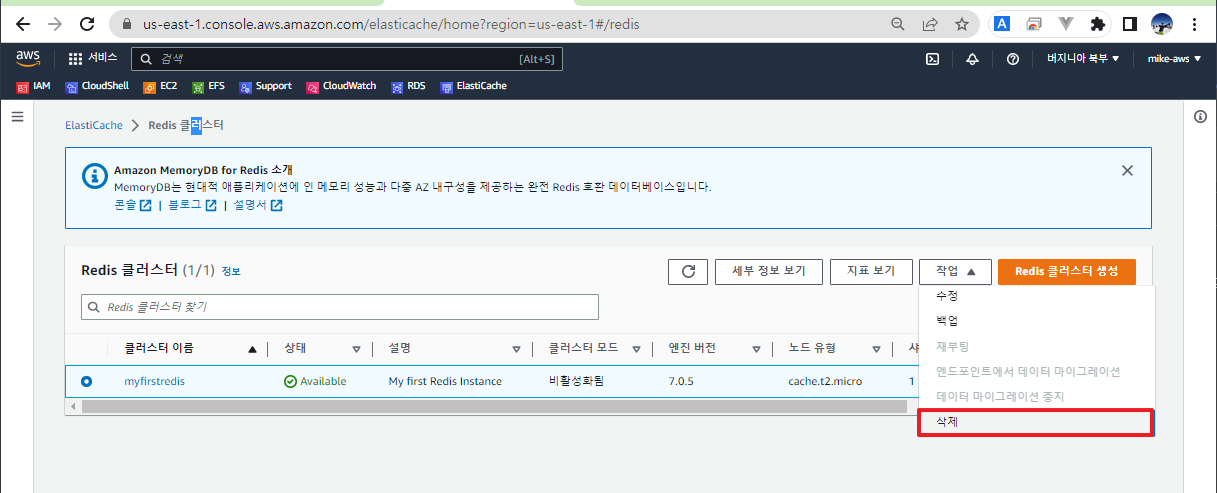Refresh the Redis clusters list

(688, 271)
